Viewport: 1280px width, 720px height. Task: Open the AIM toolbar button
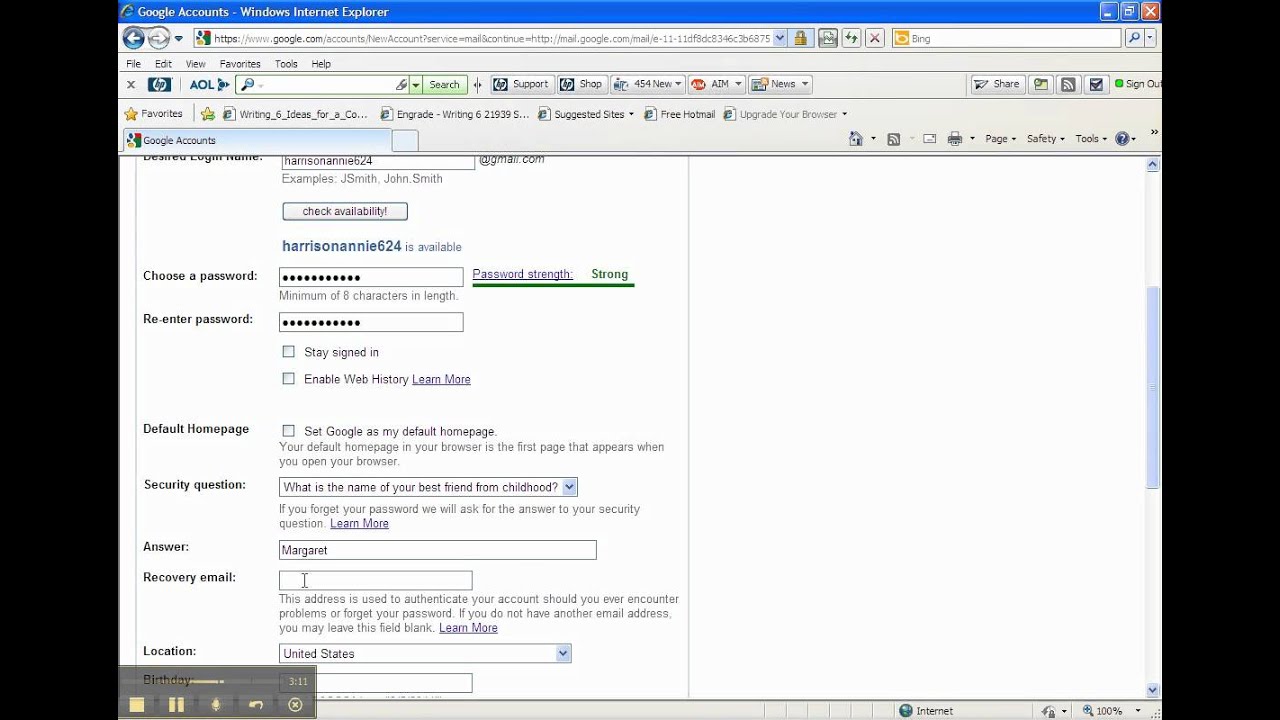(718, 85)
